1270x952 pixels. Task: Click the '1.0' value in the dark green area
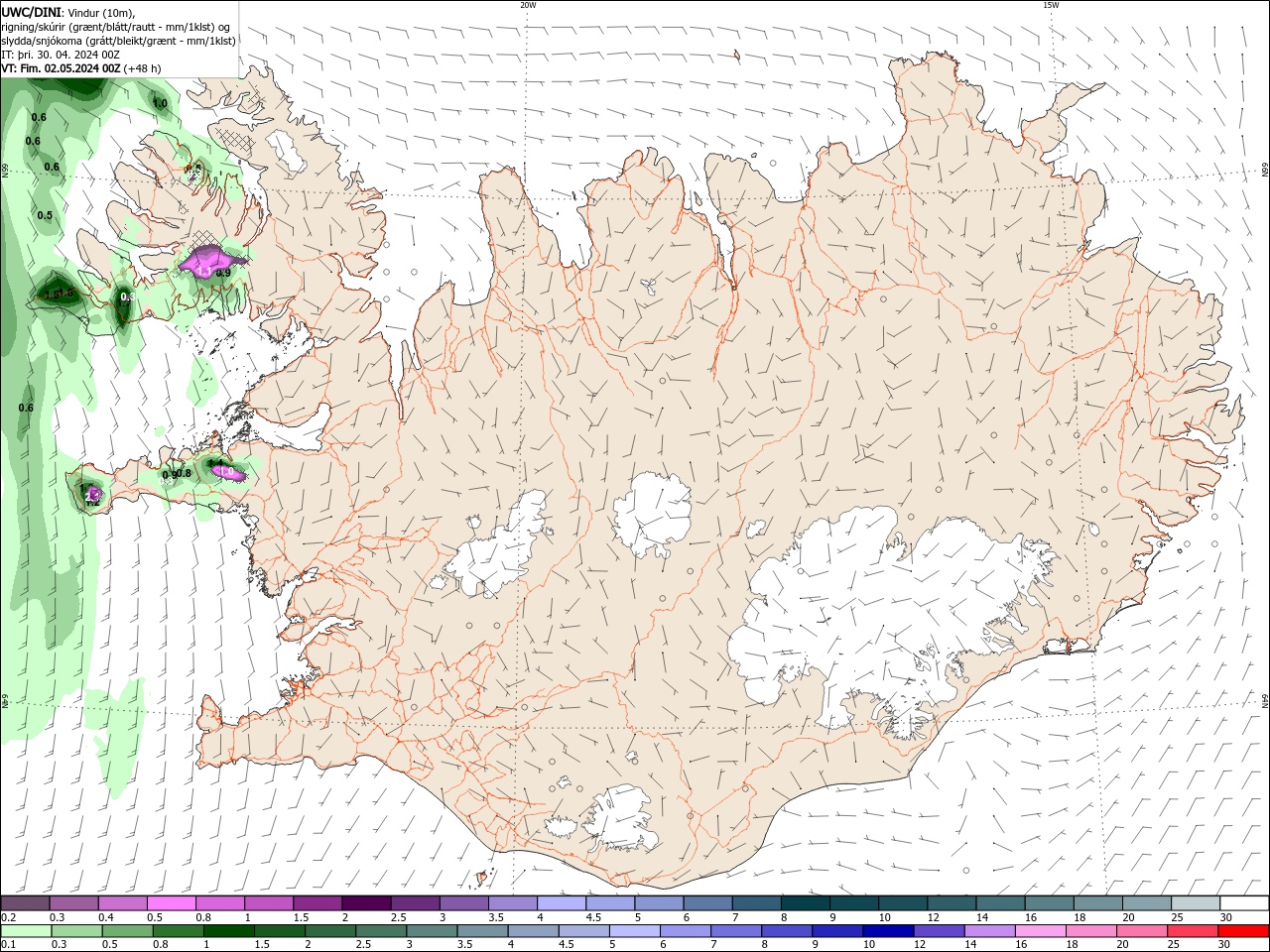coord(159,103)
